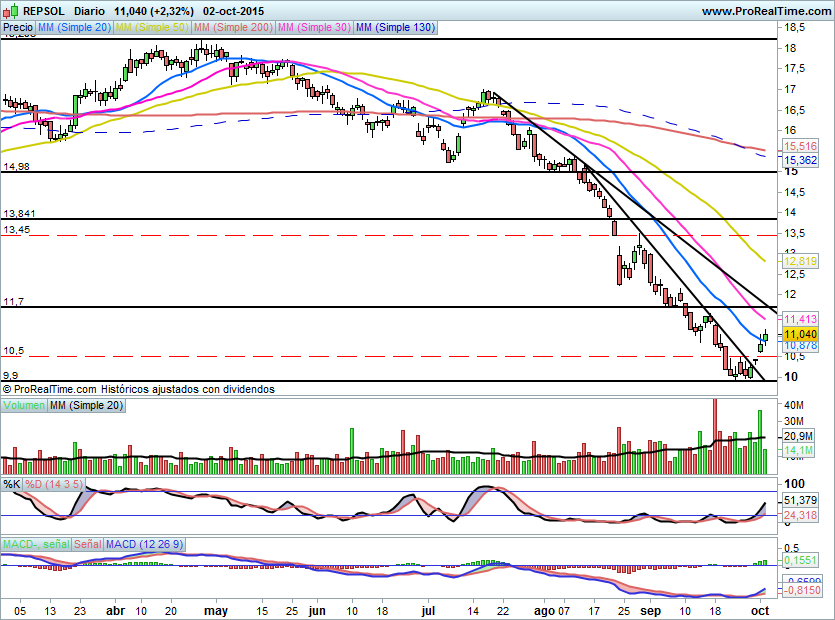This screenshot has width=835, height=620.
Task: Select the oct marker on the time axis
Action: [x=760, y=610]
